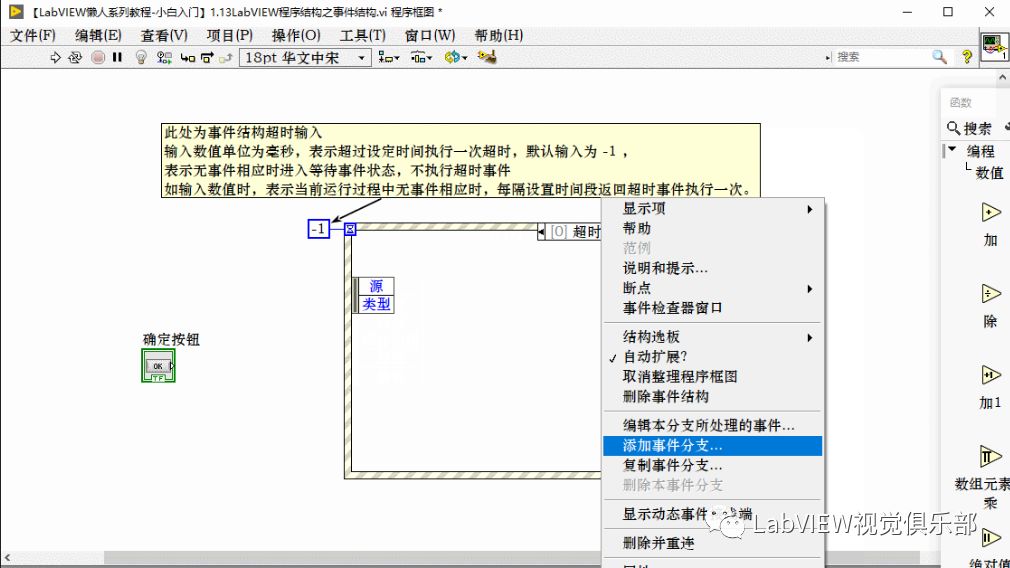Expand the 结构选板 submenu
Screen dimensions: 1010x568
[713, 337]
